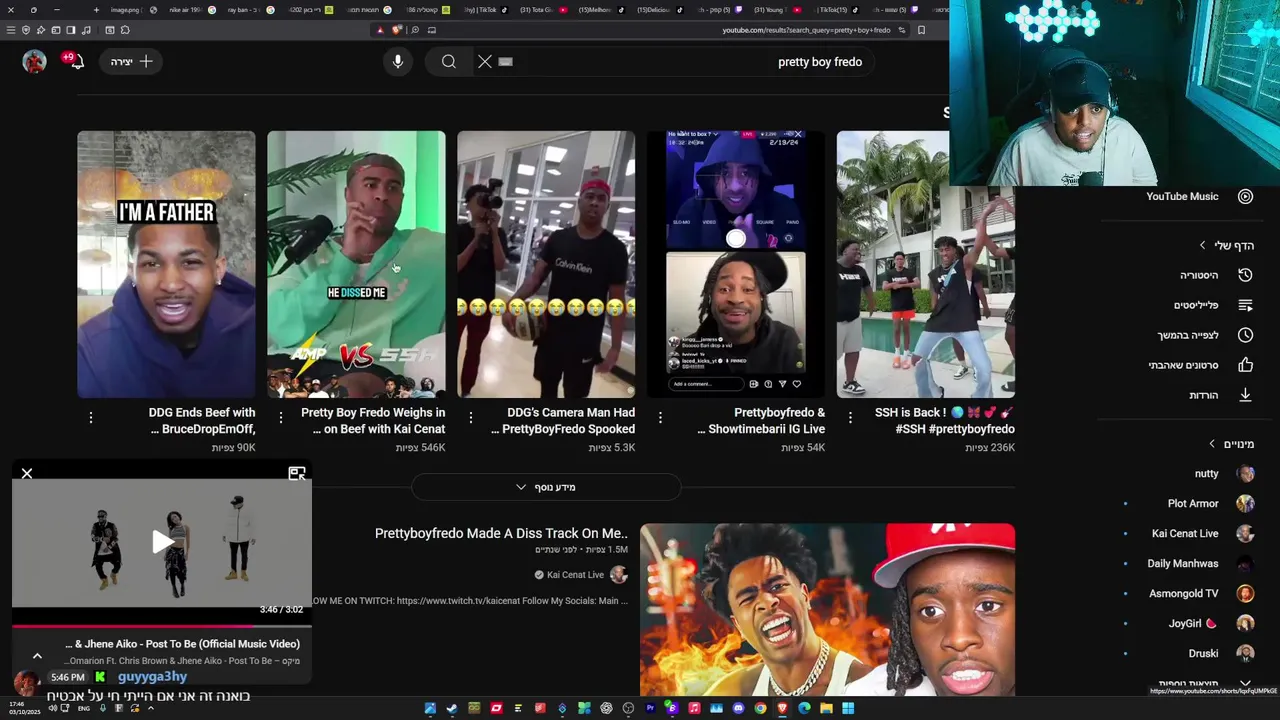Viewport: 1280px width, 720px height.
Task: Seek on the mini player progress bar
Action: (162, 626)
